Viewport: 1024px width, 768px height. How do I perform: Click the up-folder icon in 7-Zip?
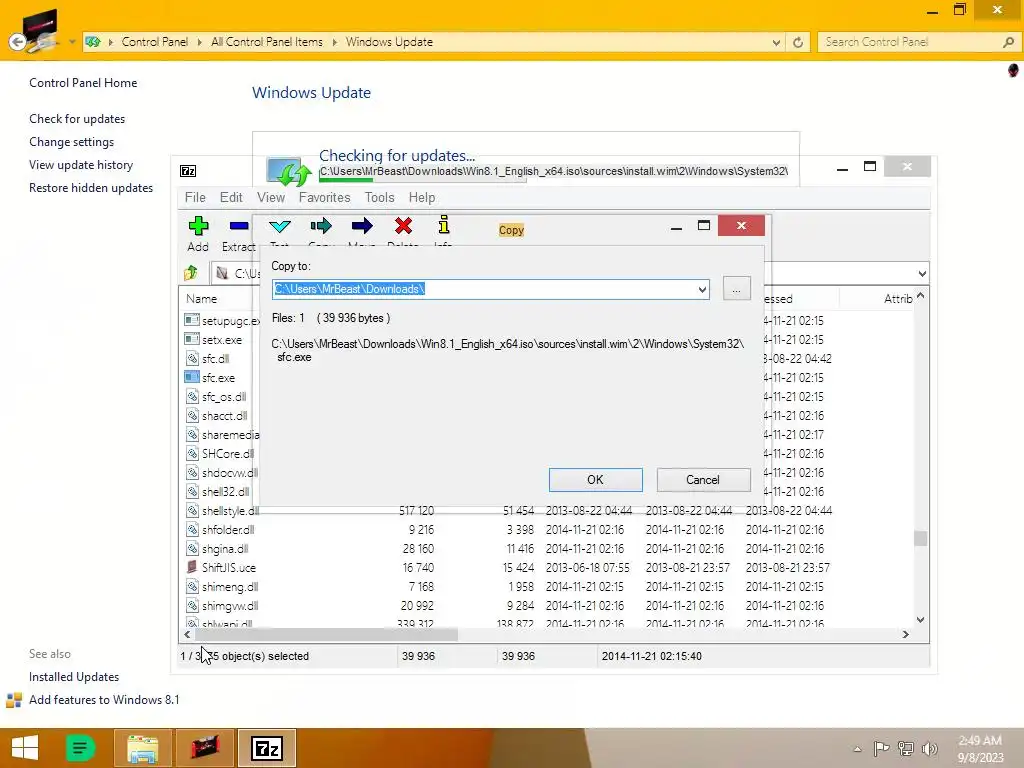pos(191,272)
